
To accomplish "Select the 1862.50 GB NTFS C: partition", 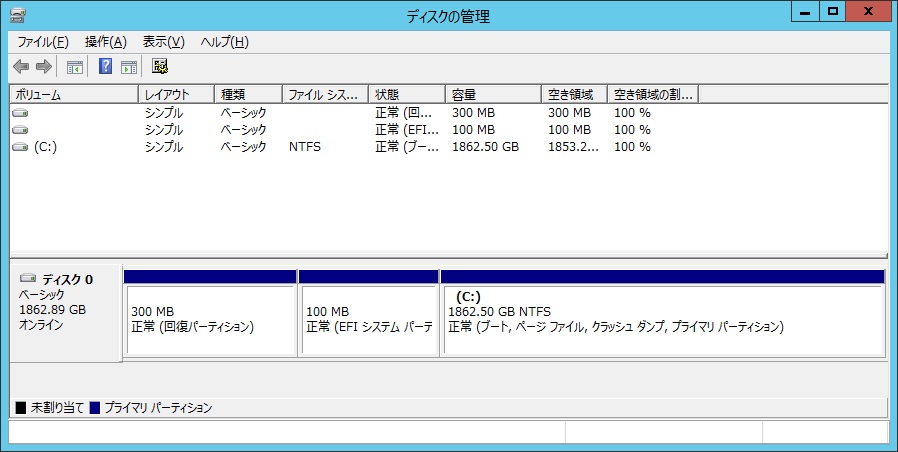I will pos(662,319).
